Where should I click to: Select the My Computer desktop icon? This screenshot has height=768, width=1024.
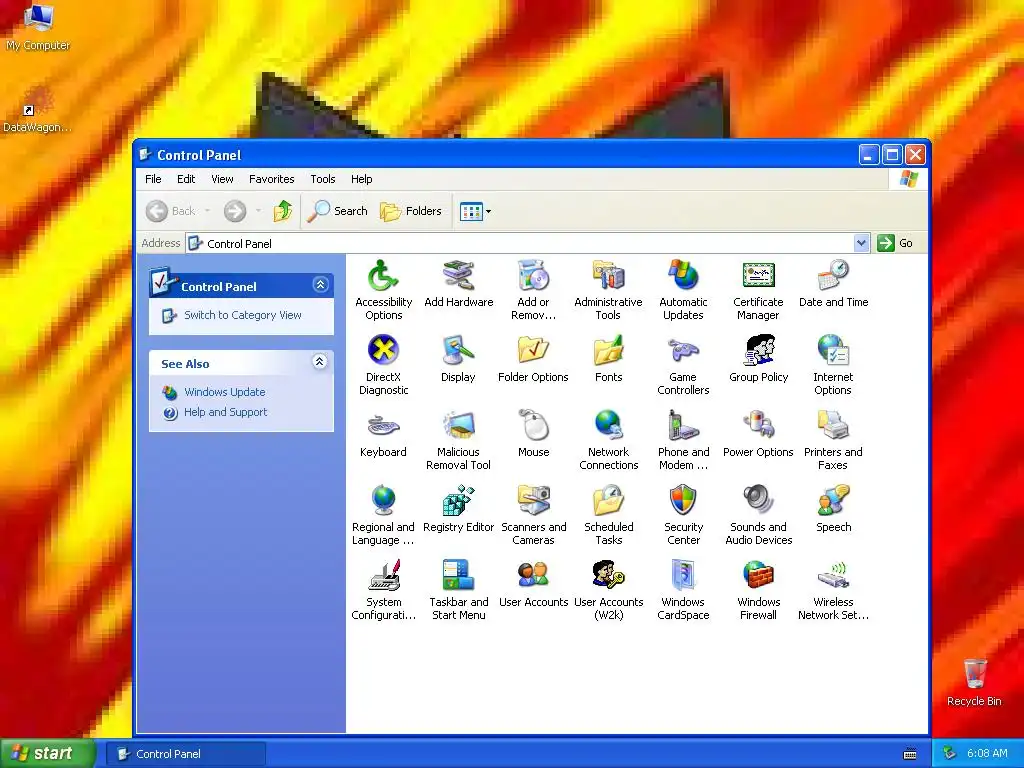[38, 27]
